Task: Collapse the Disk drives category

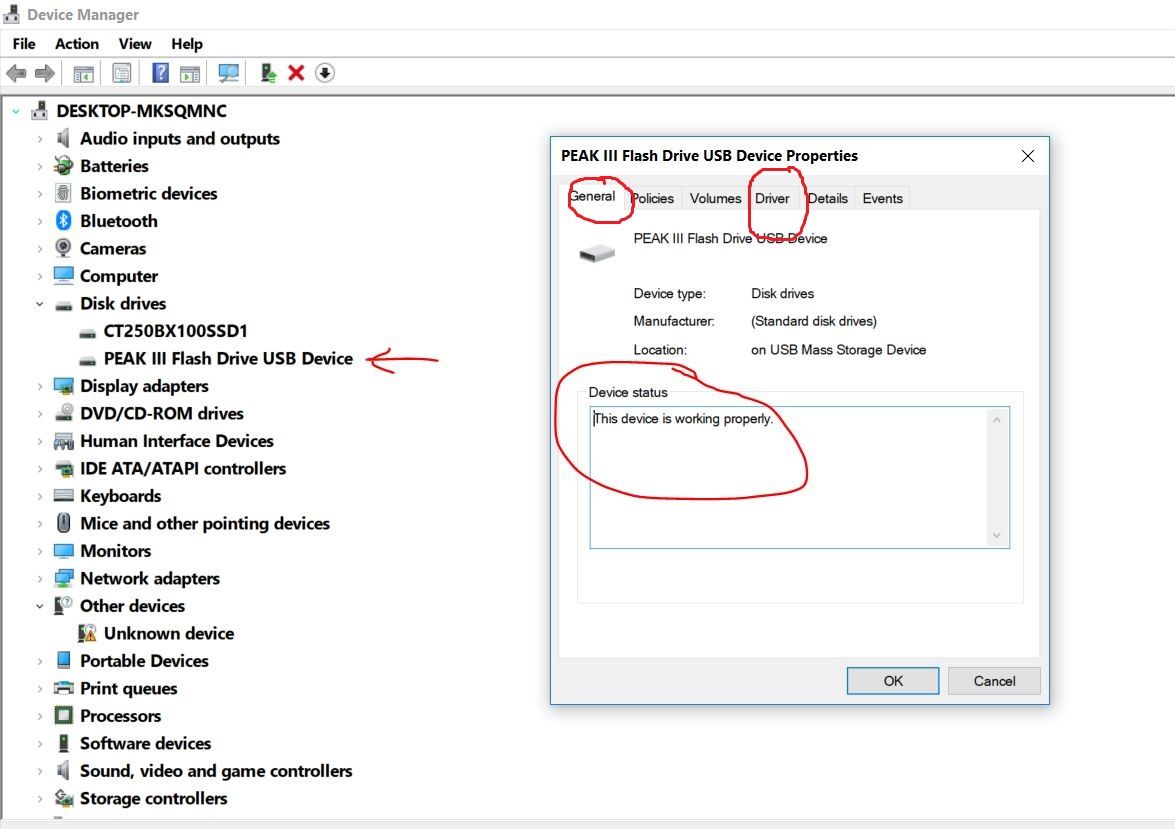Action: [40, 304]
